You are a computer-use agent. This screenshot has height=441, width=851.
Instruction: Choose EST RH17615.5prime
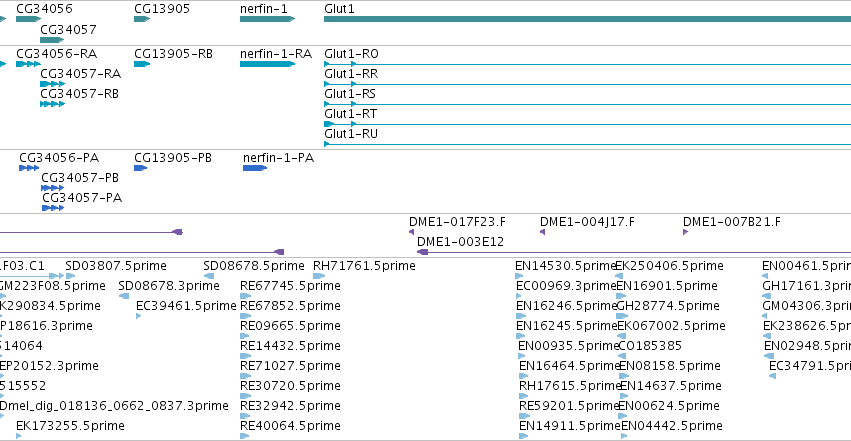coord(569,386)
